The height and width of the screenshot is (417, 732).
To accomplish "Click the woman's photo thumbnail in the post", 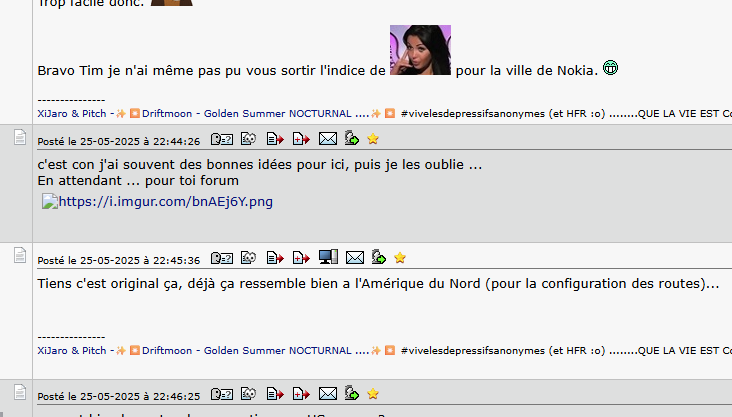I will 420,50.
